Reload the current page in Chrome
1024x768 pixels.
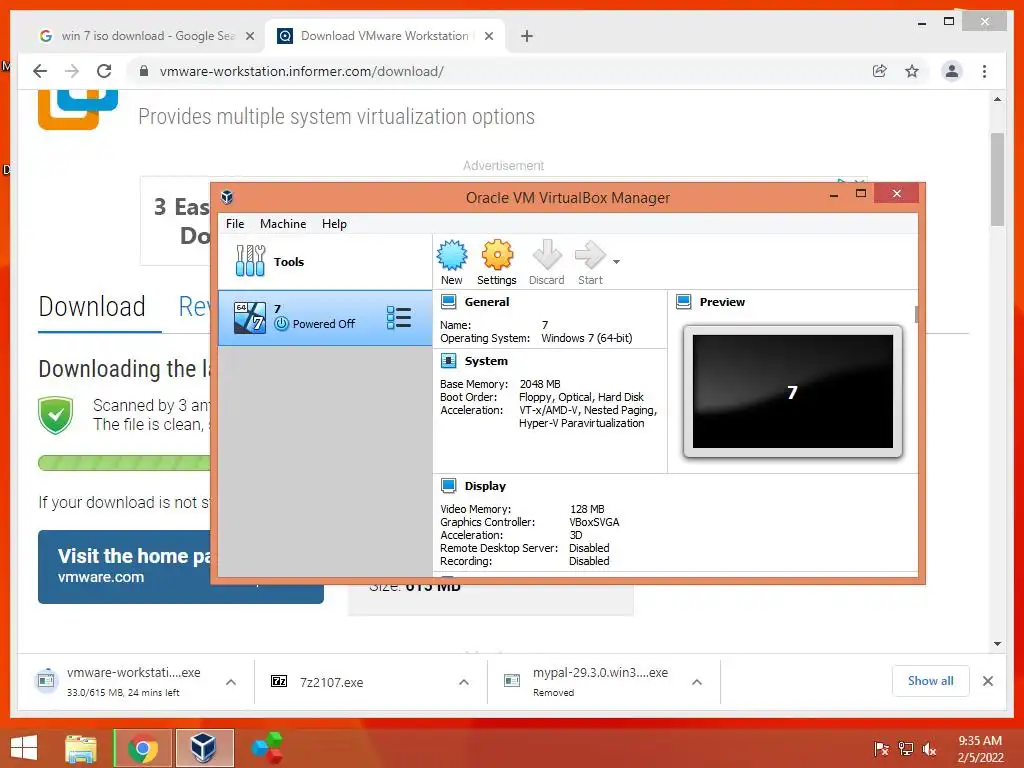(104, 71)
